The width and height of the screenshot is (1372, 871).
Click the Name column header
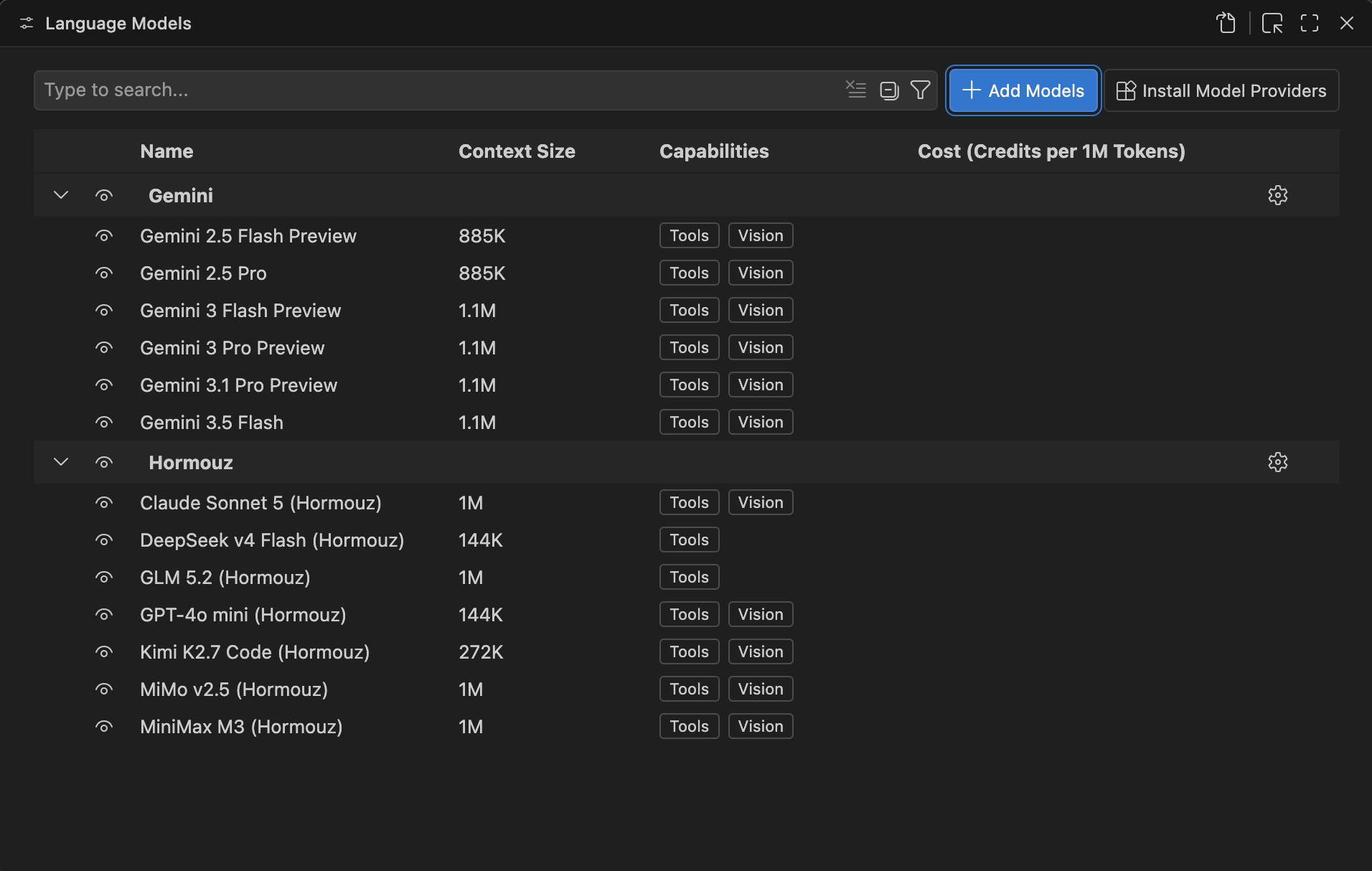click(166, 151)
